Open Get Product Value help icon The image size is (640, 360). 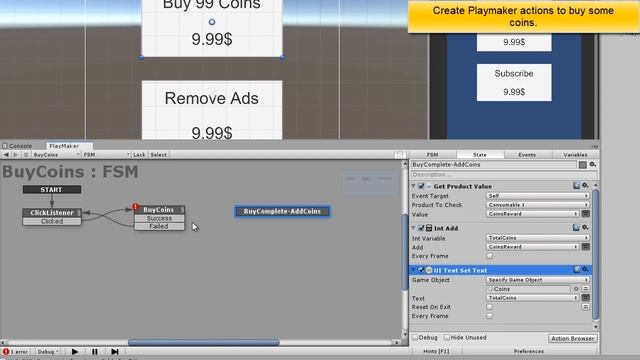pyautogui.click(x=576, y=186)
